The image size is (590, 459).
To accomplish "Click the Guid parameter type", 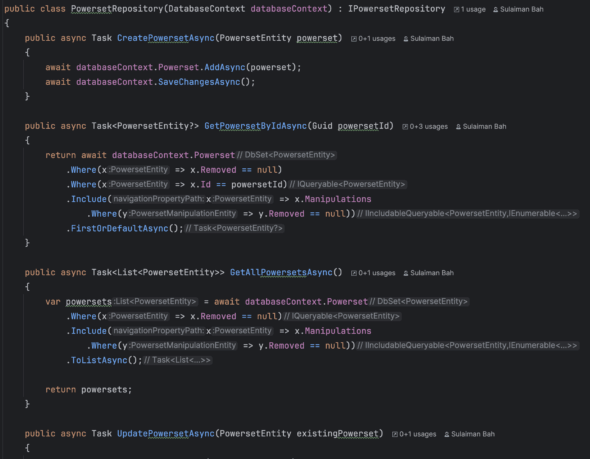I will (322, 126).
